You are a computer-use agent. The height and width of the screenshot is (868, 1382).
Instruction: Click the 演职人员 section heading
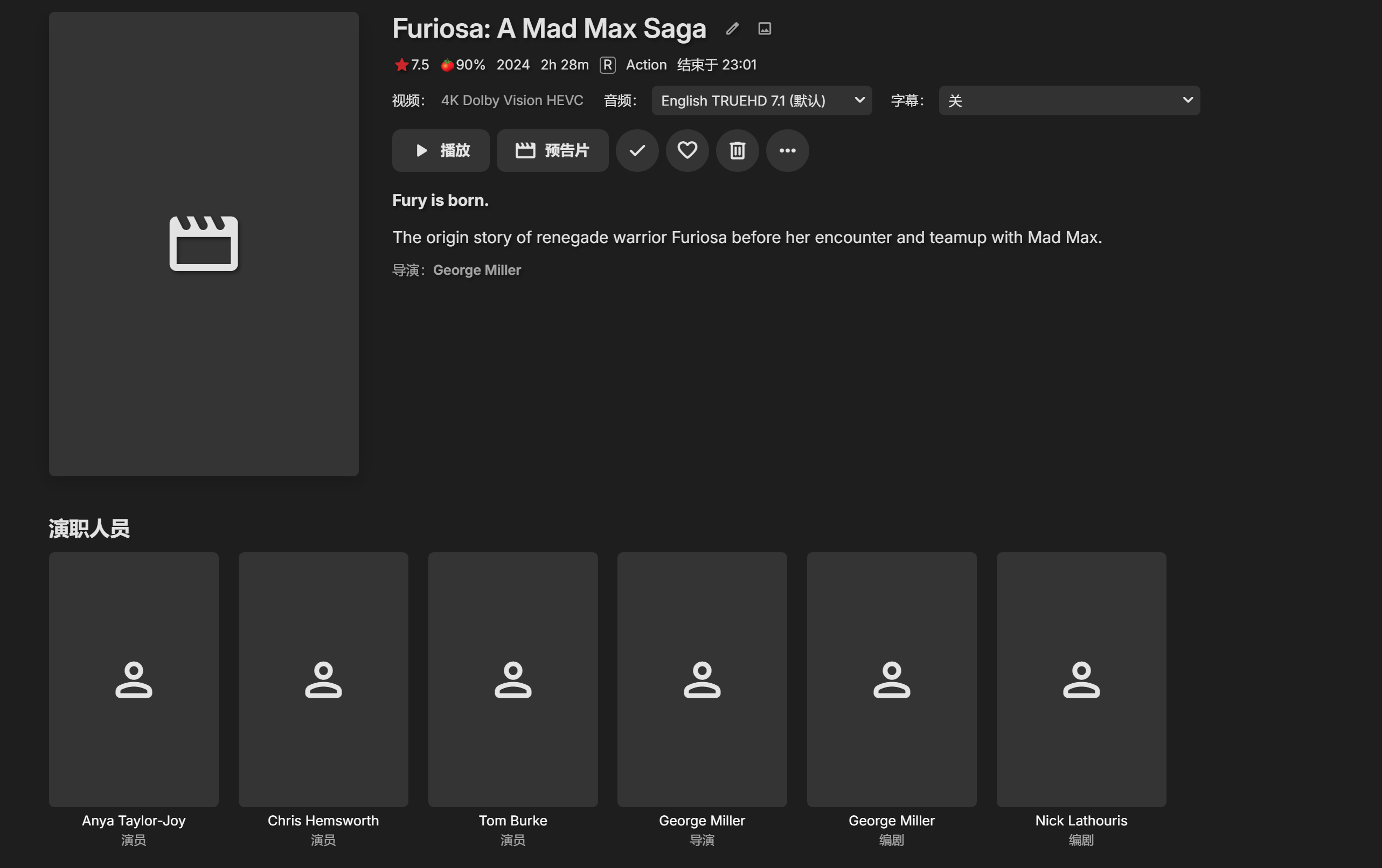[89, 529]
